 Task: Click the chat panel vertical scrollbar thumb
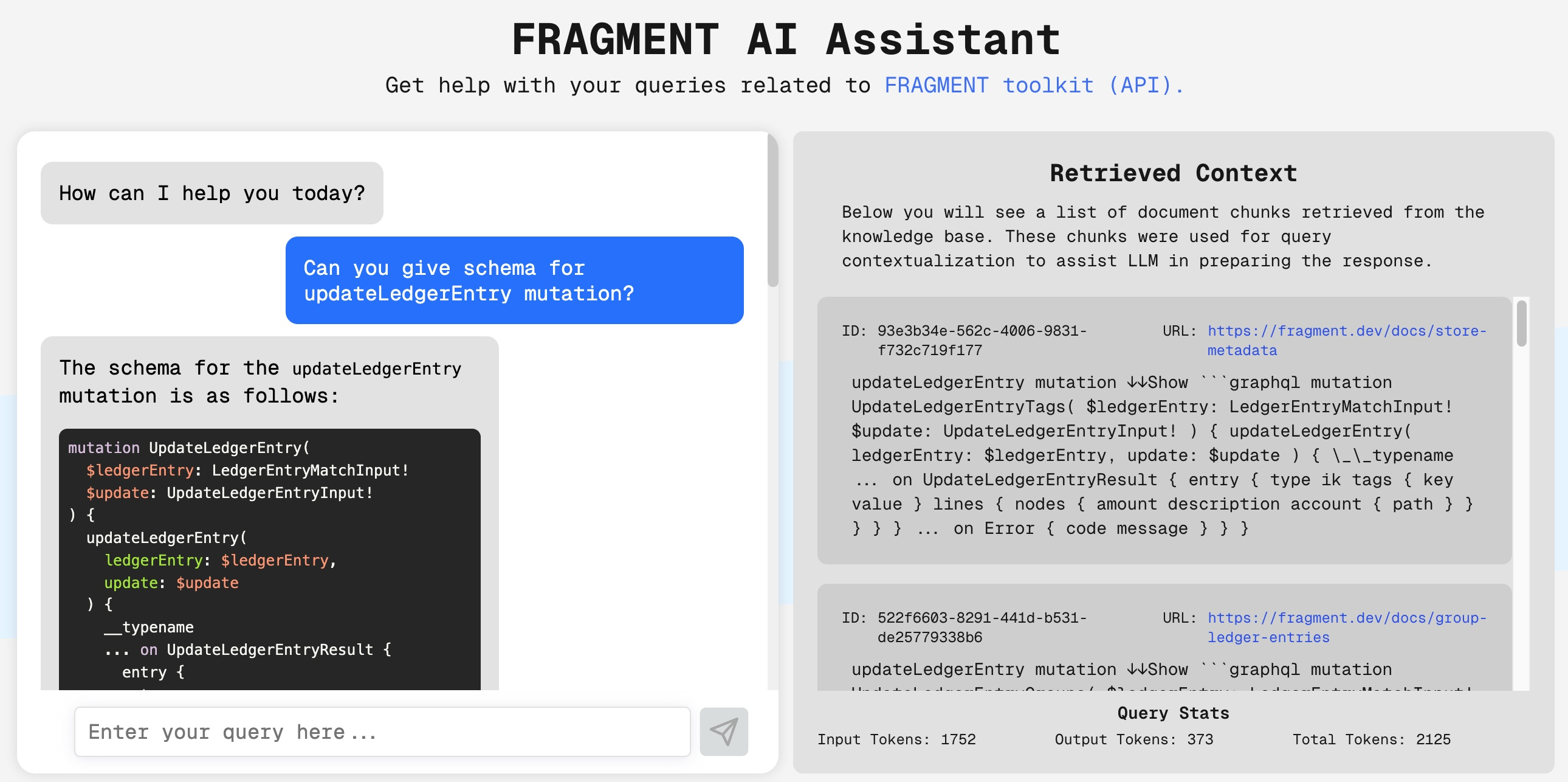tap(772, 211)
